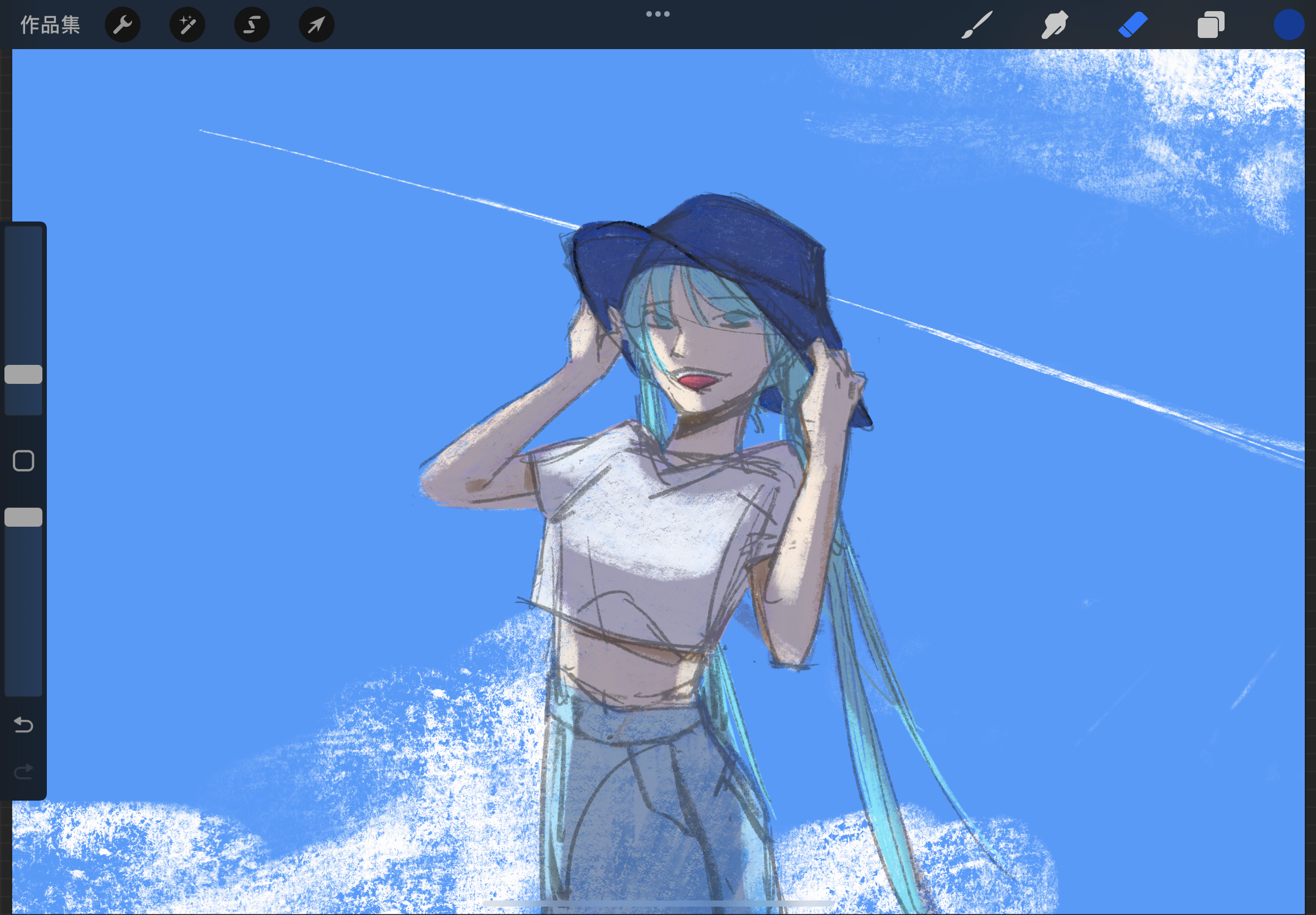Tap the three-dot menu at top center
This screenshot has height=915, width=1316.
(657, 14)
